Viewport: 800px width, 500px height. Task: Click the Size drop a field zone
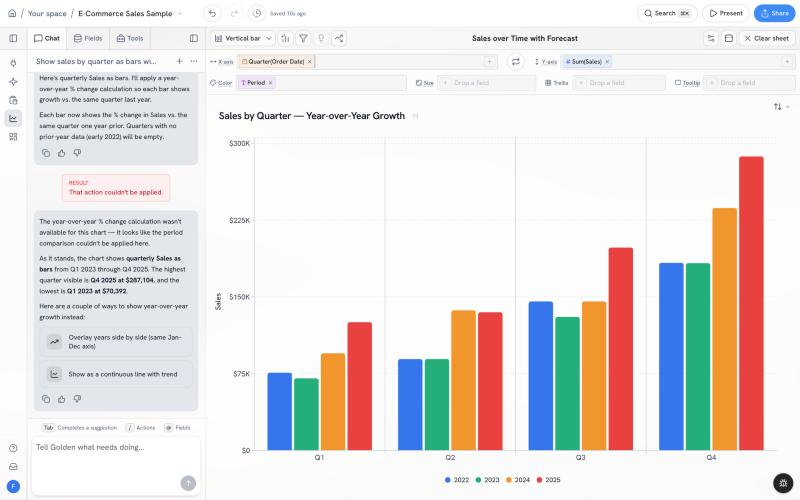(487, 83)
